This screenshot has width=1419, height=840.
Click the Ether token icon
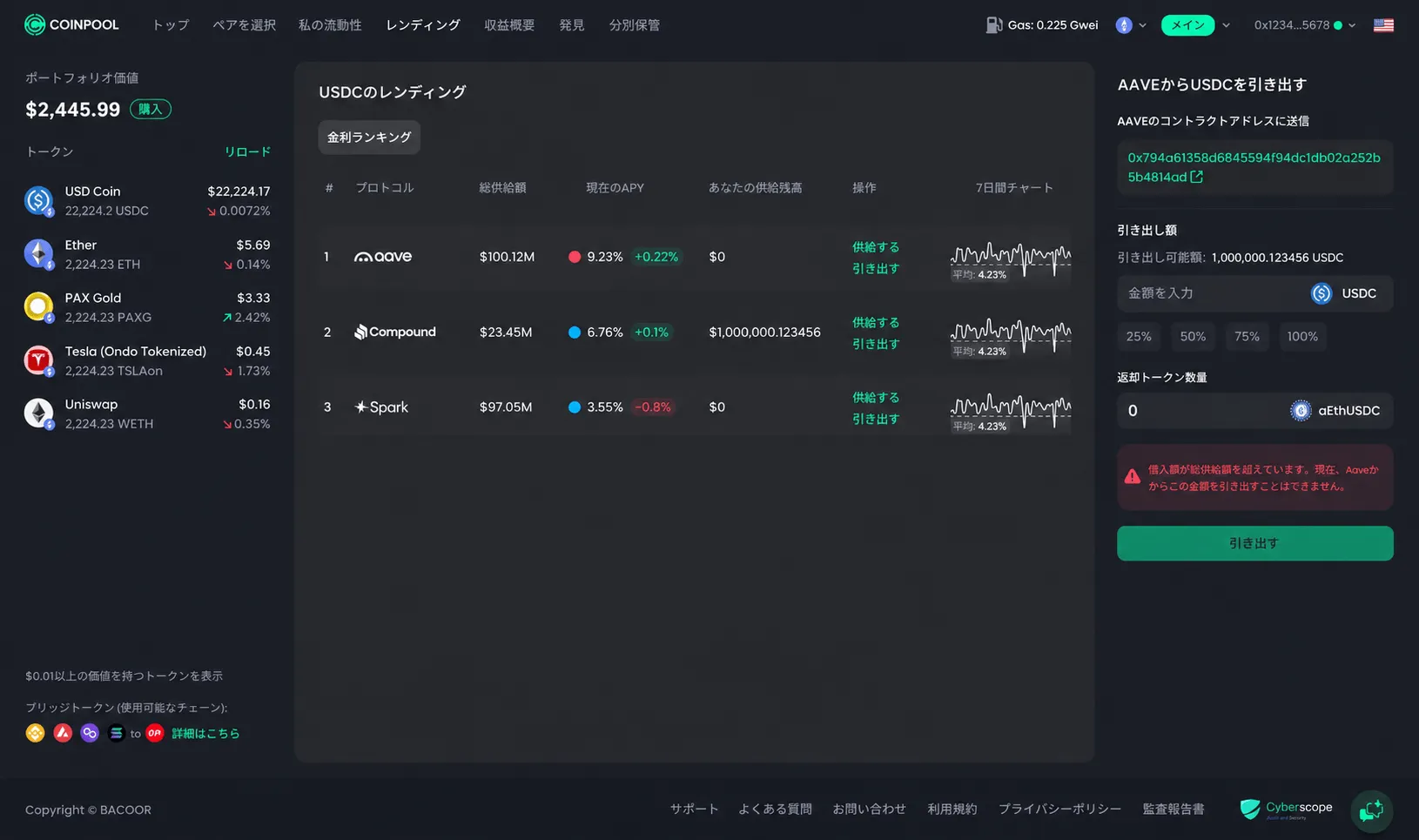point(38,254)
